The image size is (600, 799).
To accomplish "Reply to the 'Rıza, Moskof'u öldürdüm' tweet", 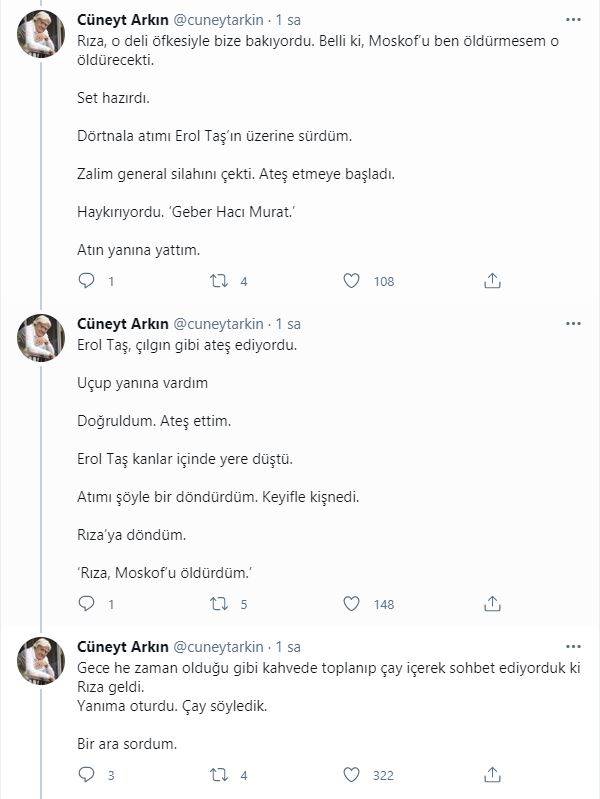I will (x=87, y=604).
